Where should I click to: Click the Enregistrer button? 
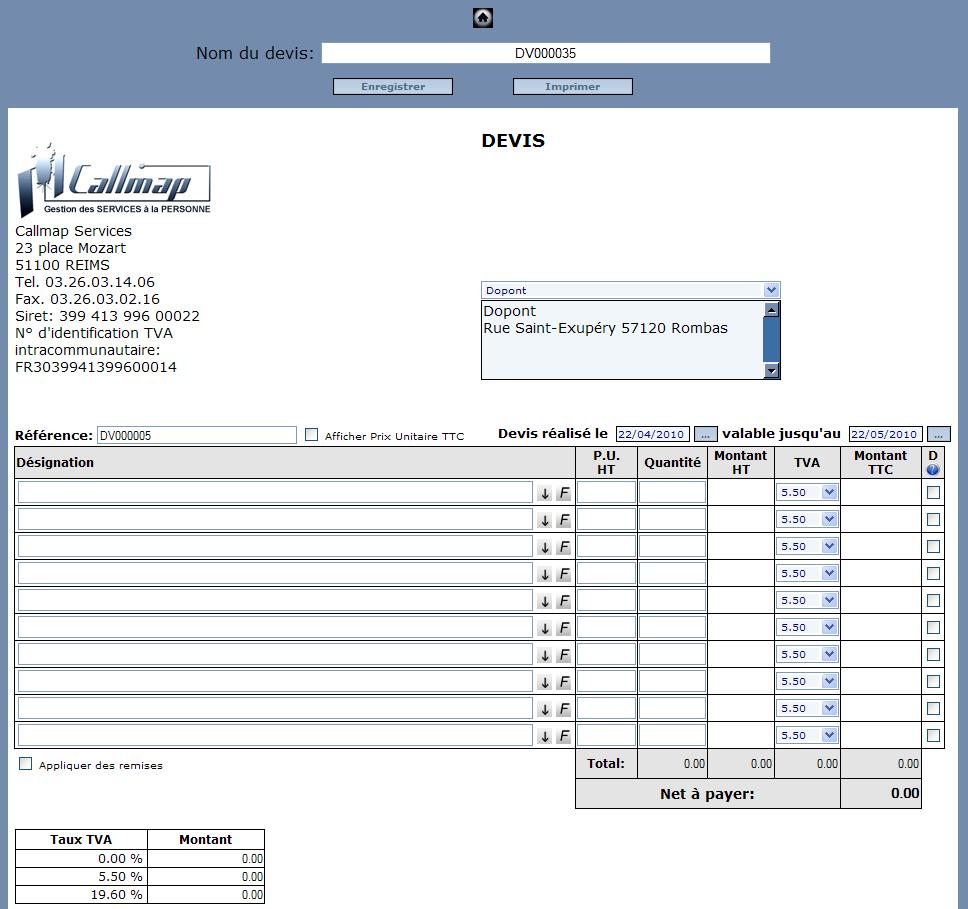coord(392,86)
